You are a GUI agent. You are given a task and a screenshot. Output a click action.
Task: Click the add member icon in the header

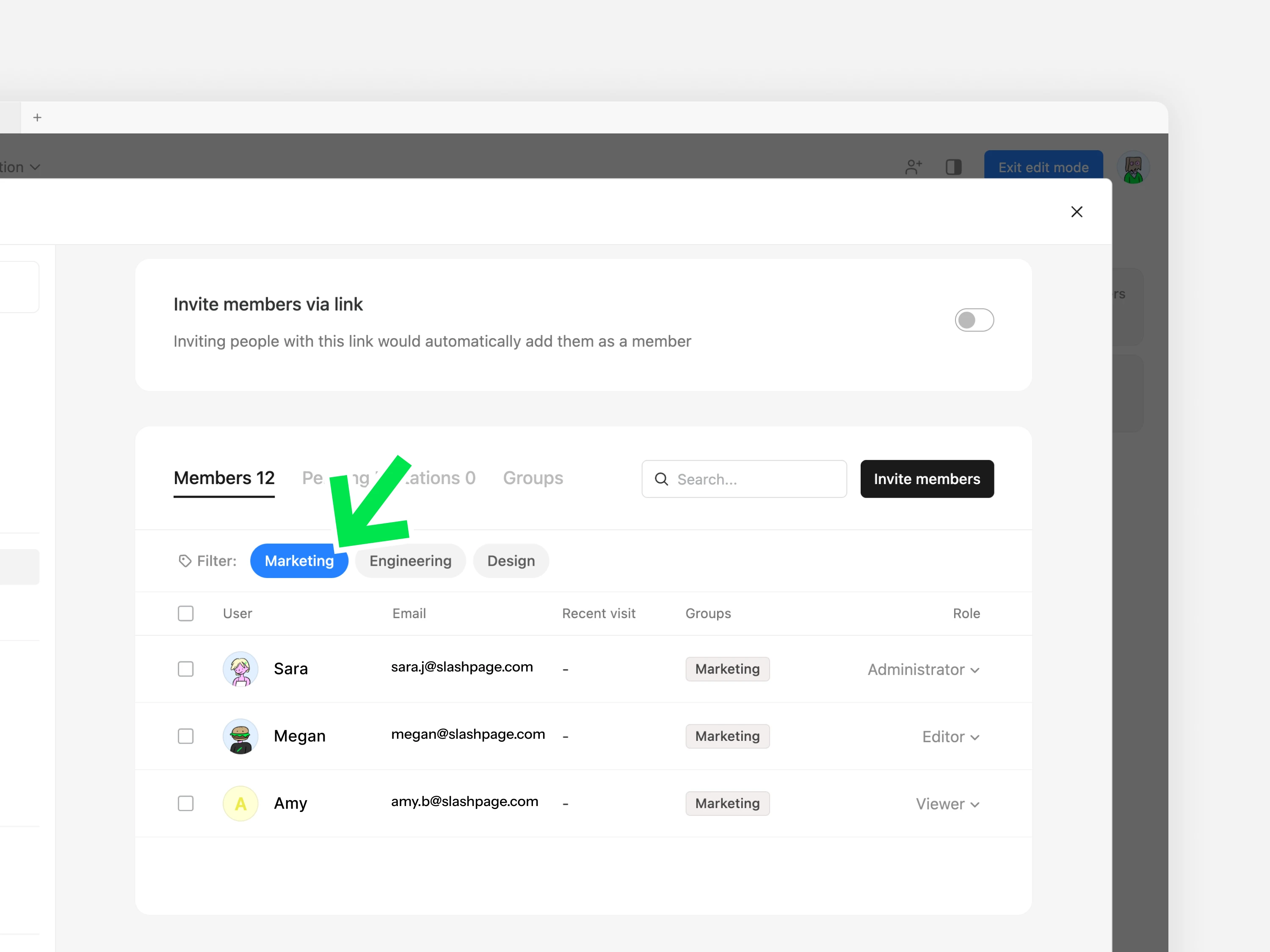(913, 167)
